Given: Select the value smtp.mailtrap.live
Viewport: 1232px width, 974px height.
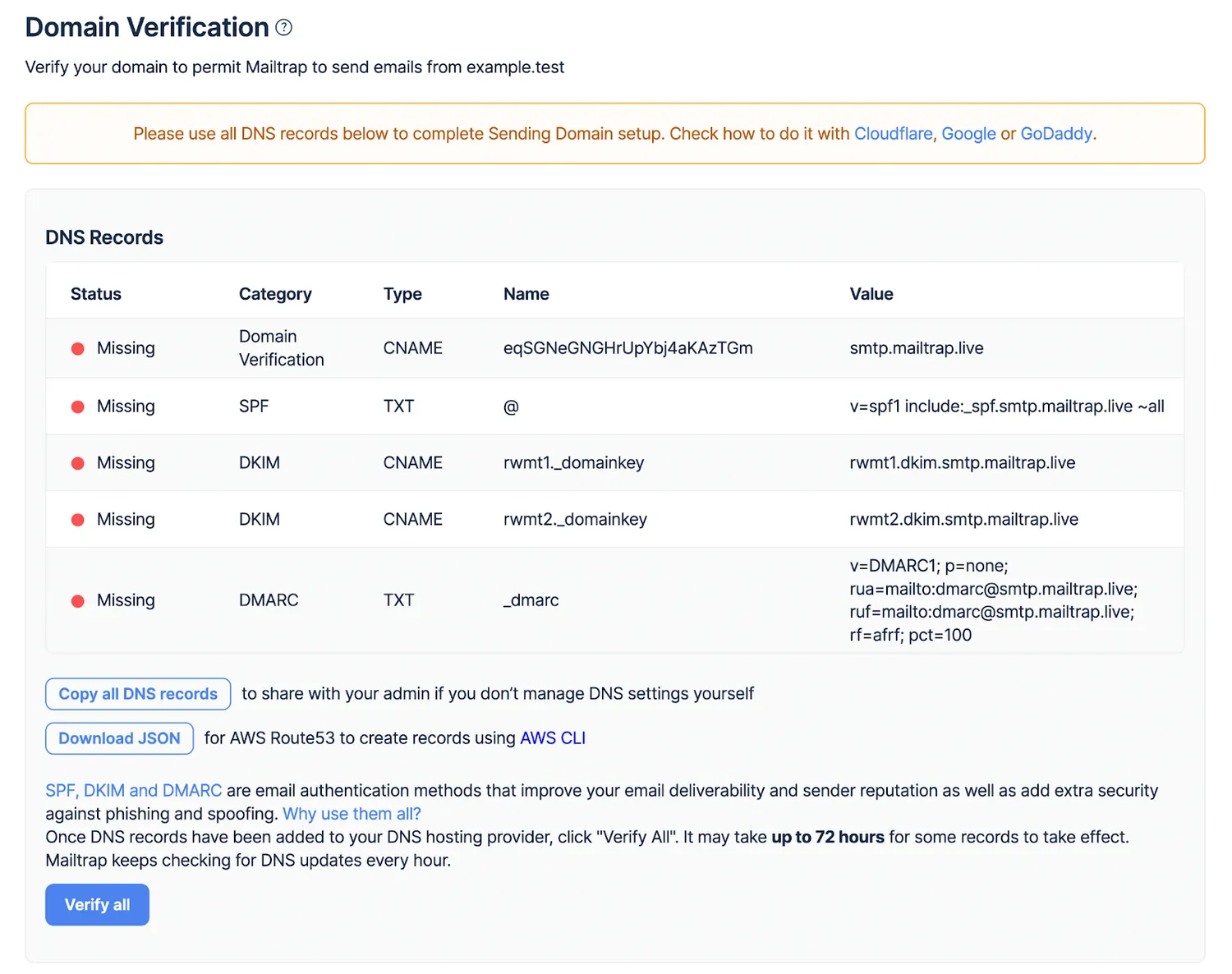Looking at the screenshot, I should 917,348.
